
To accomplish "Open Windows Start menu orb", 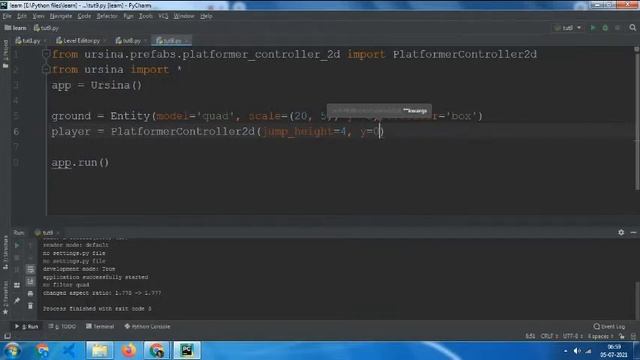I will [x=12, y=351].
